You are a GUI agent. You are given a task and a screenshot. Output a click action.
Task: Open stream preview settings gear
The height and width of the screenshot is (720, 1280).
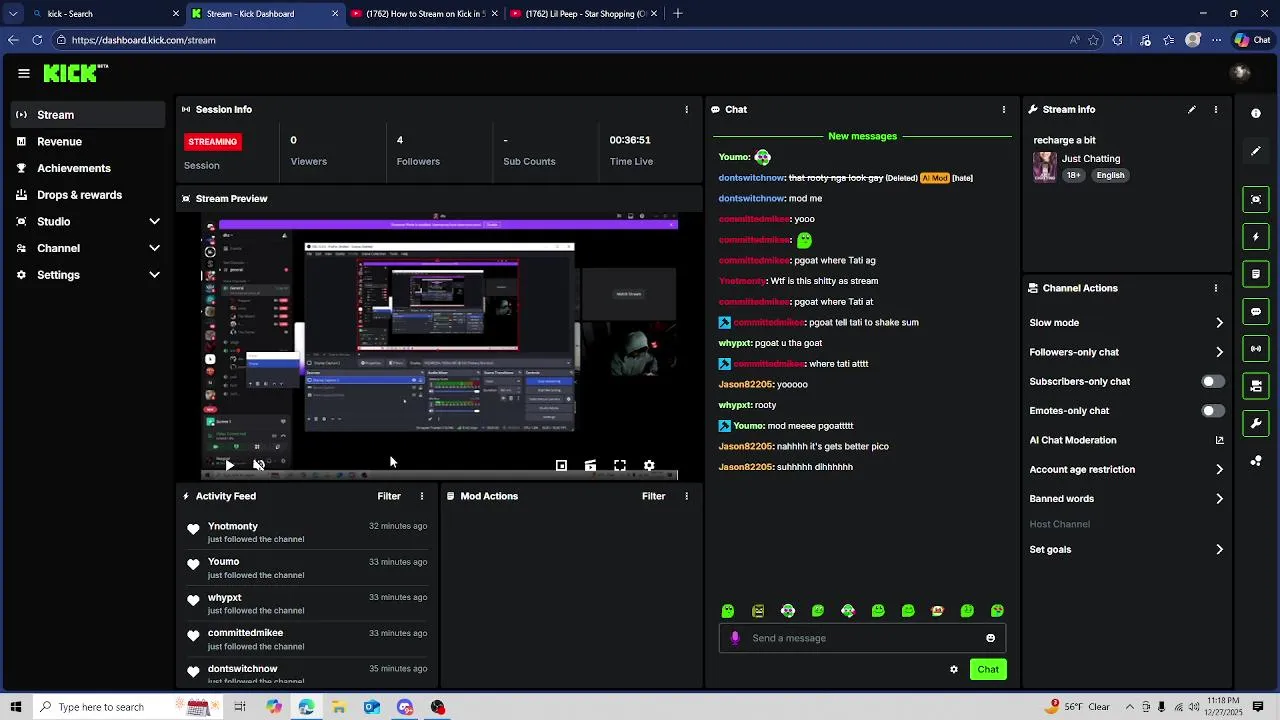coord(649,465)
